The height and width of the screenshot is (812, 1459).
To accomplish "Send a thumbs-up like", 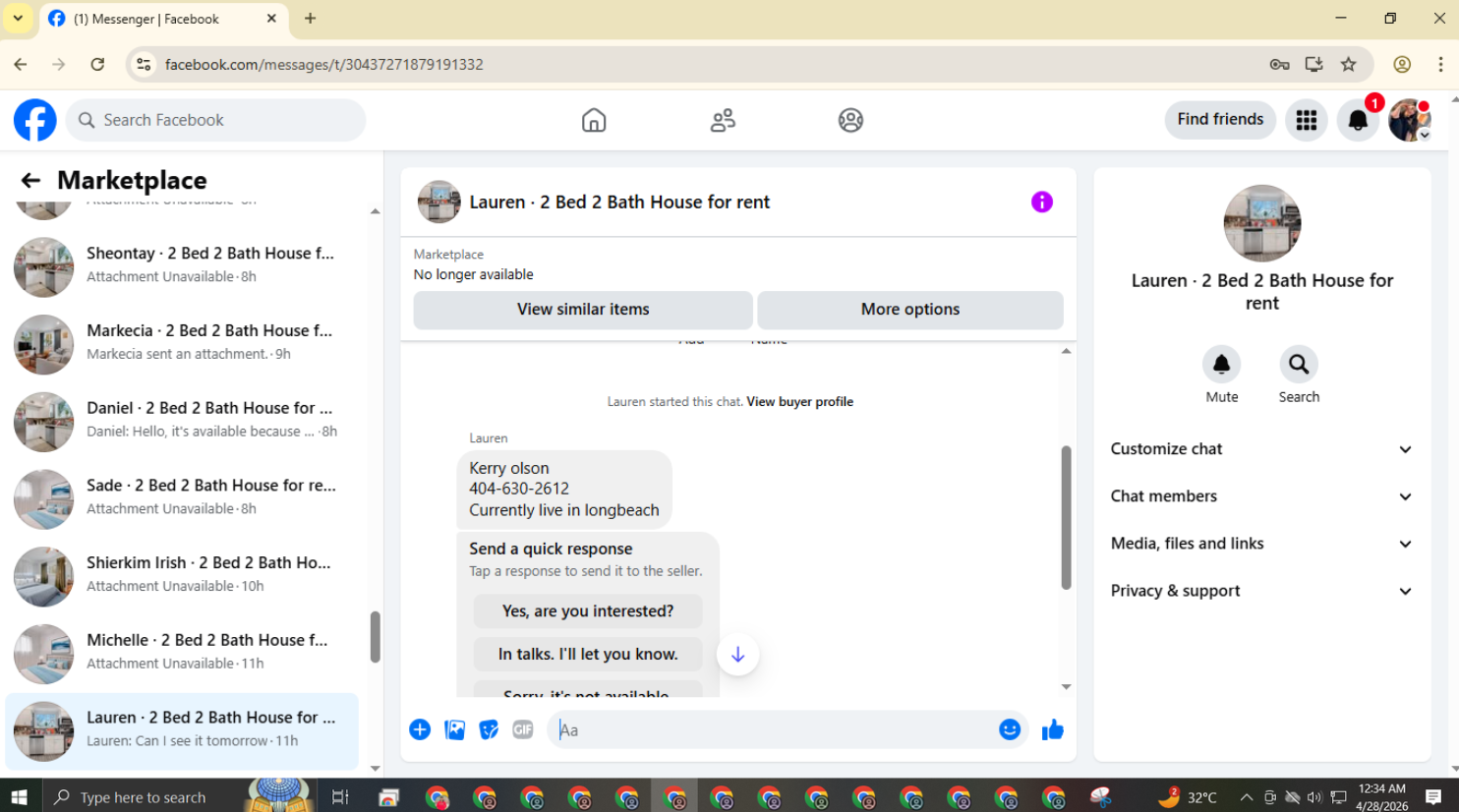I will (x=1053, y=729).
